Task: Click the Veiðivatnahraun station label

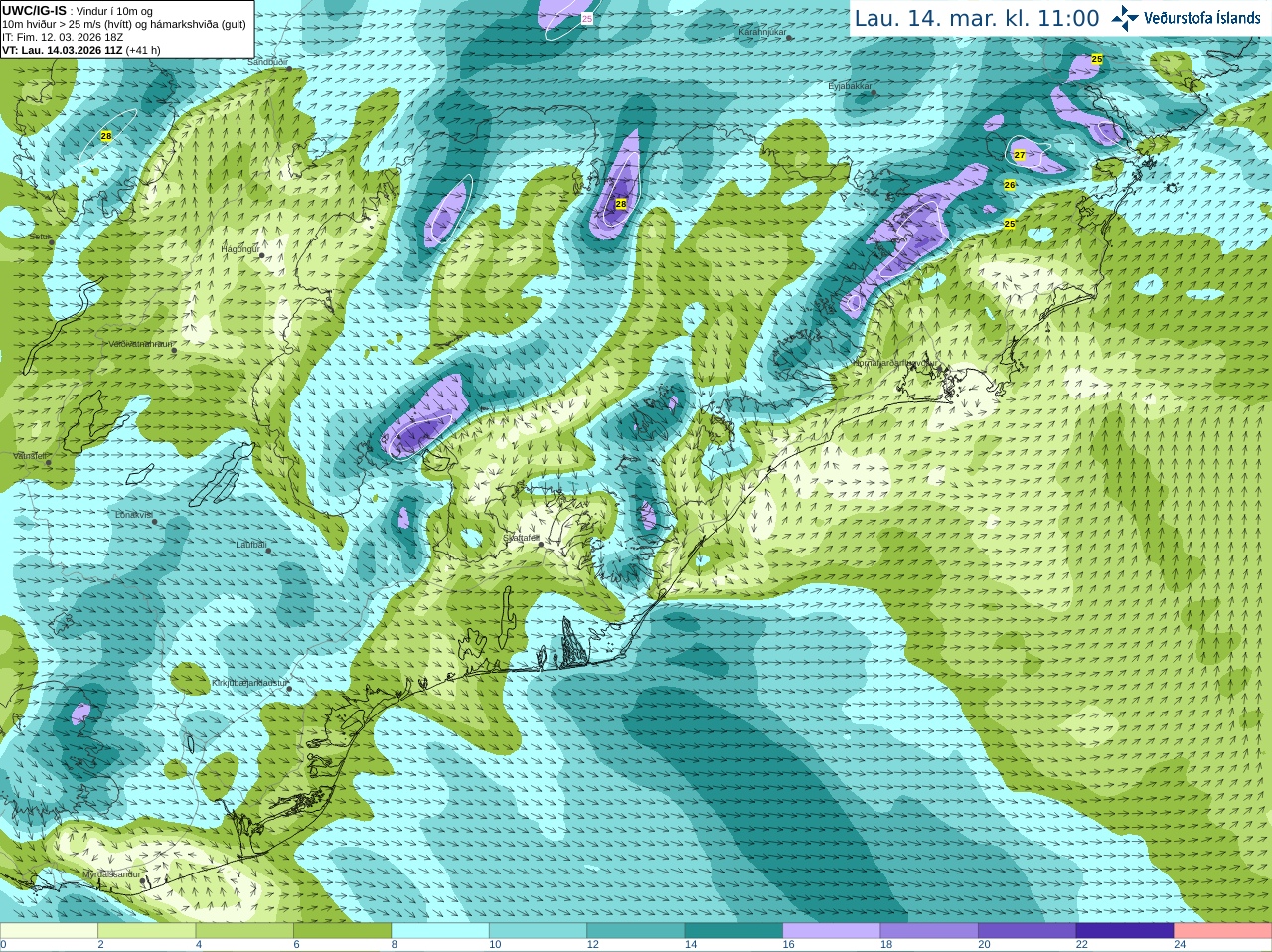Action: pyautogui.click(x=141, y=344)
